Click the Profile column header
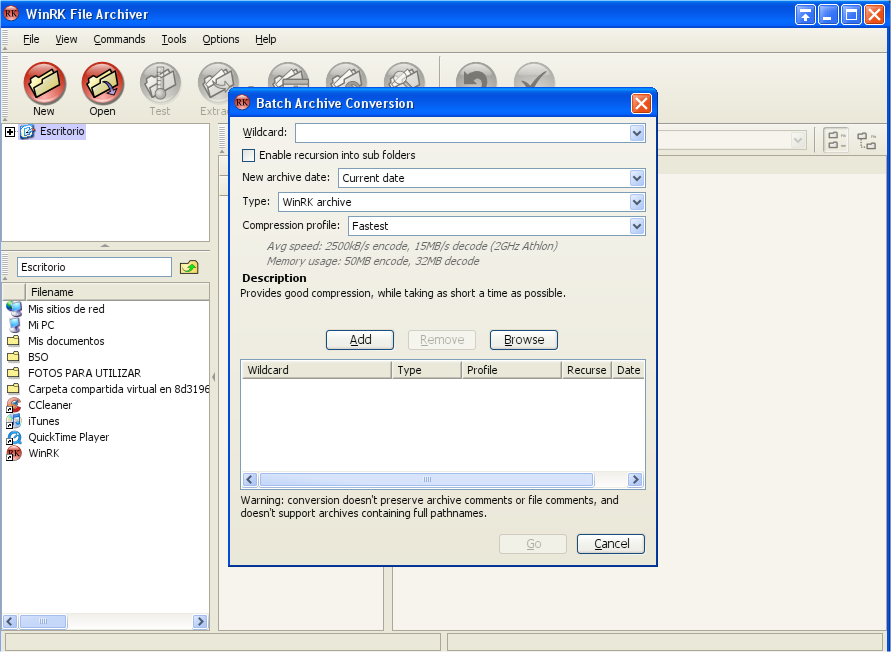This screenshot has width=891, height=652. [511, 370]
